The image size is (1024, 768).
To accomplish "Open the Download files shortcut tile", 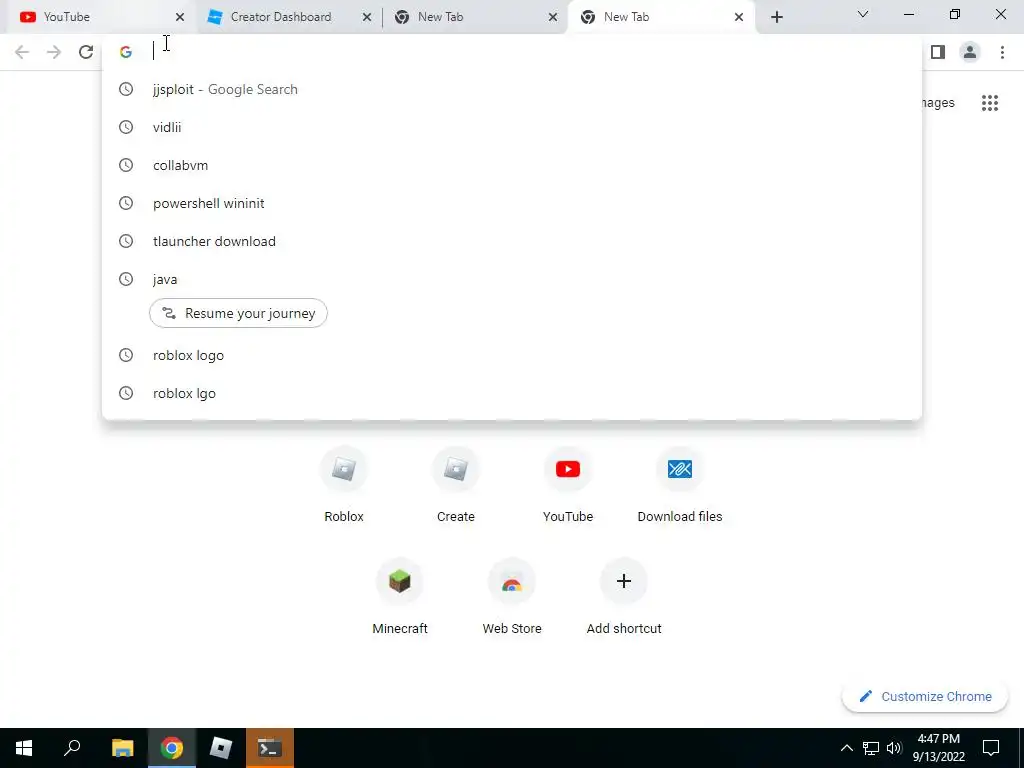I will (x=680, y=486).
